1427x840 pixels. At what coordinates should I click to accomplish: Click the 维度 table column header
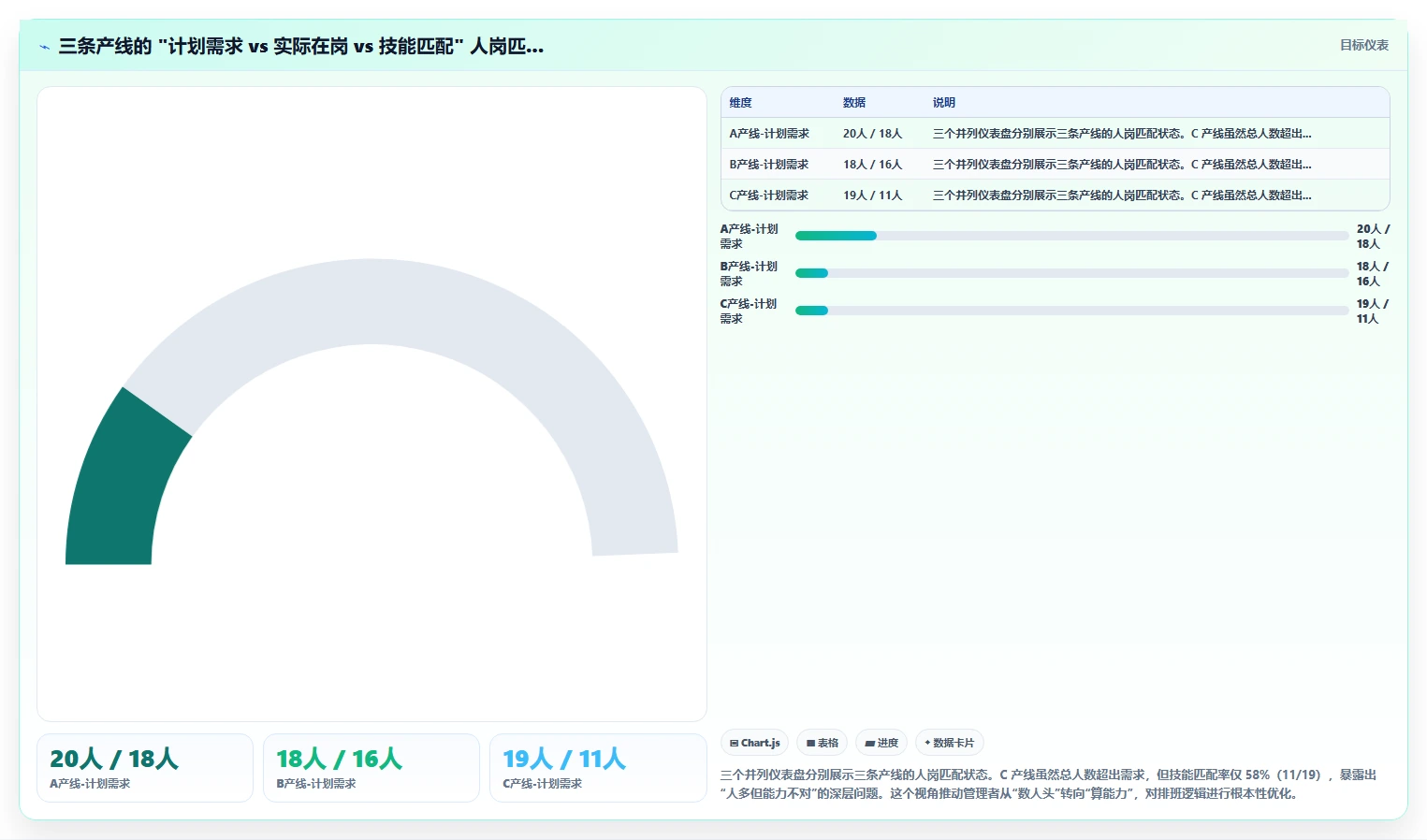click(741, 103)
